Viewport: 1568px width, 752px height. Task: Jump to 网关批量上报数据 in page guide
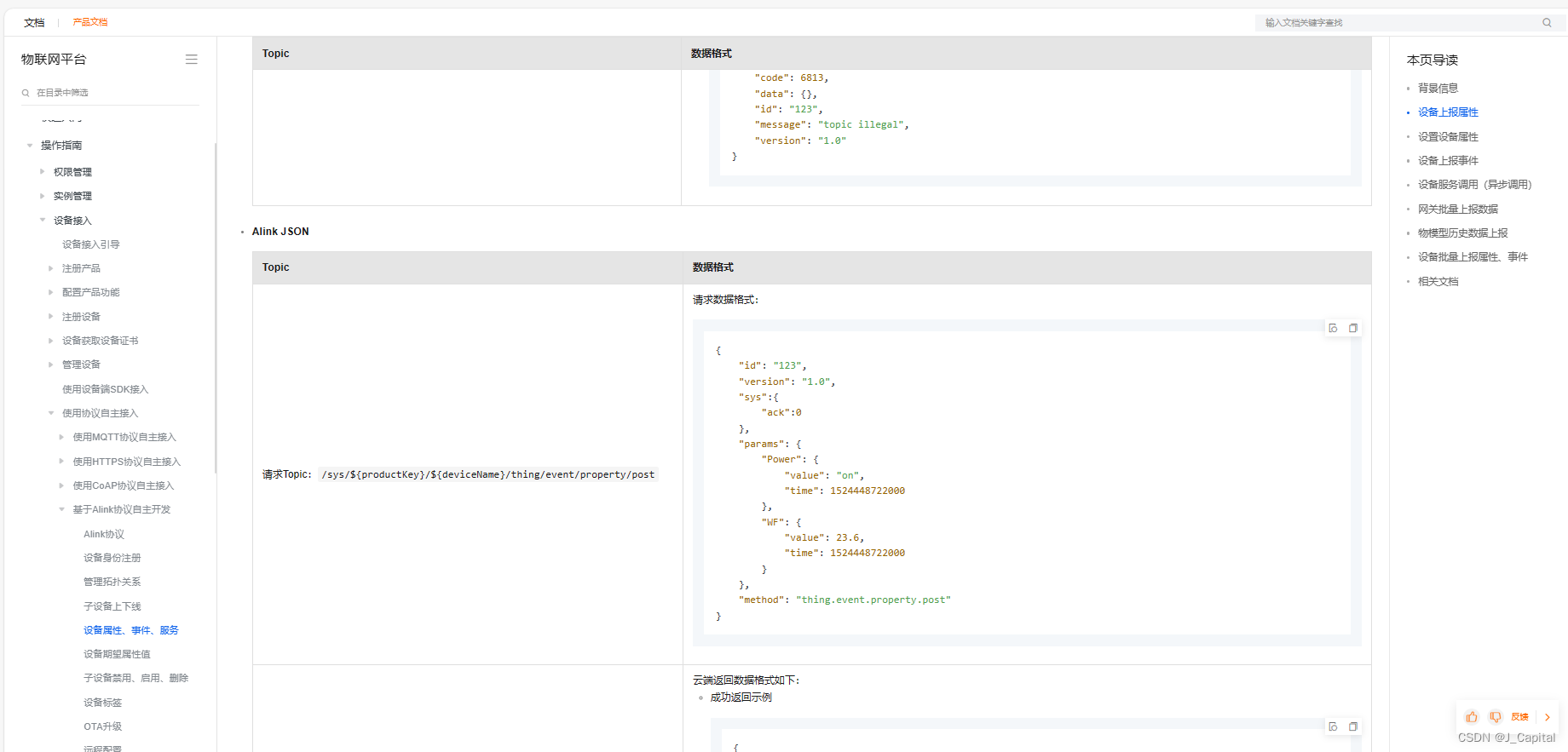coord(1458,209)
